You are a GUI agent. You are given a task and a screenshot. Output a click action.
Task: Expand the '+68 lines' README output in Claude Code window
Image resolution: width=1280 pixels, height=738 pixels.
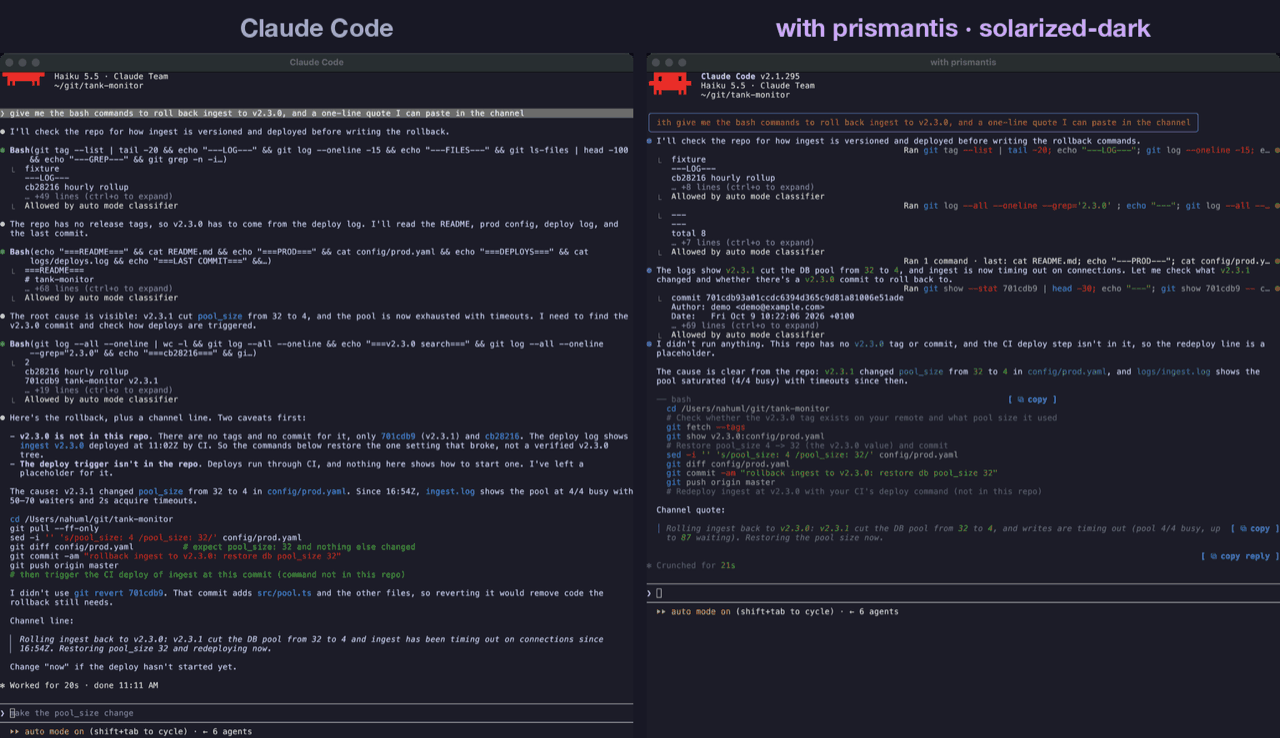[x=98, y=288]
